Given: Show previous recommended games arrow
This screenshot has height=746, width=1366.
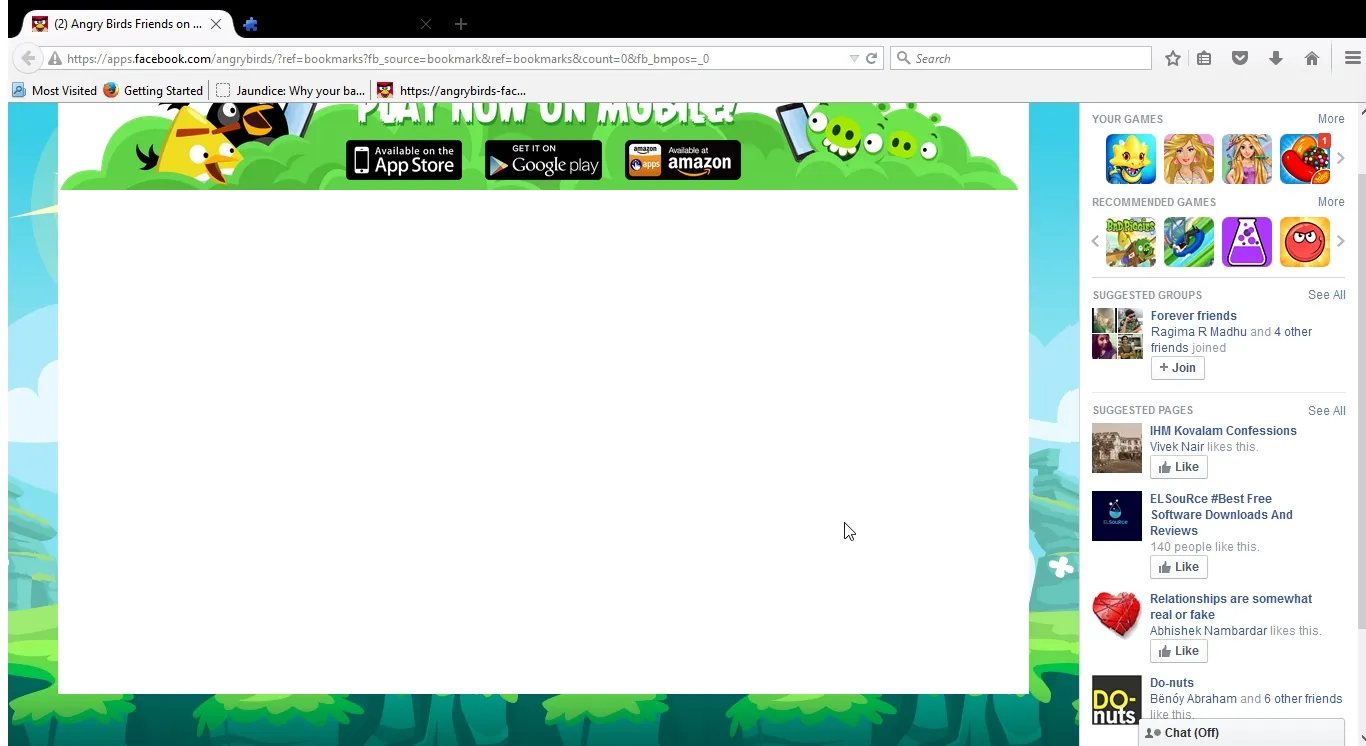Looking at the screenshot, I should click(1095, 242).
